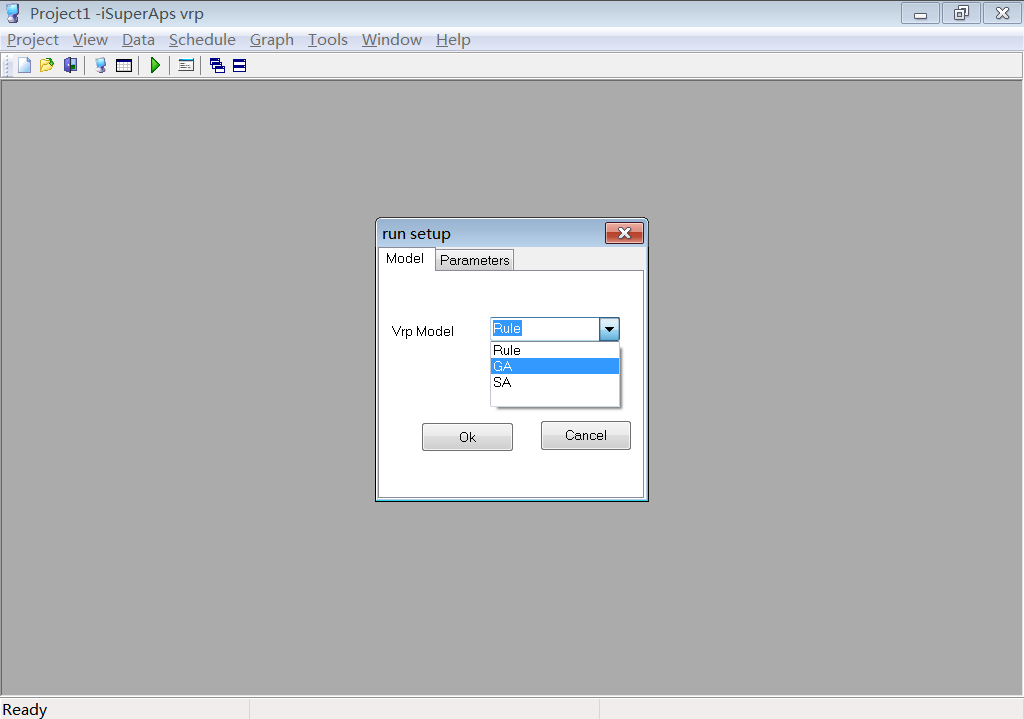
Task: Pick the Rule option in dropdown list
Action: click(x=555, y=350)
